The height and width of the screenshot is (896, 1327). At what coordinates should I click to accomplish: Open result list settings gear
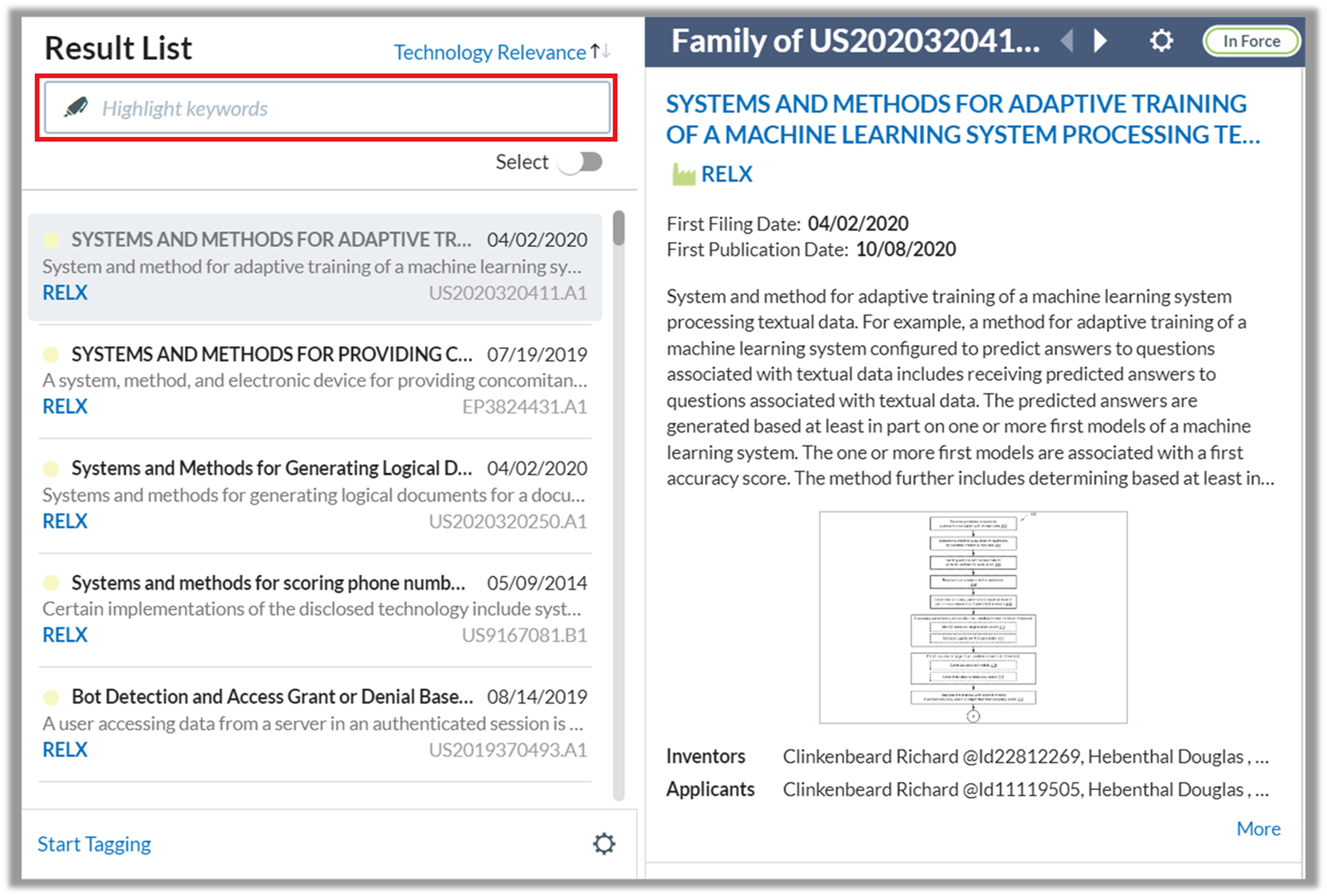click(x=604, y=843)
